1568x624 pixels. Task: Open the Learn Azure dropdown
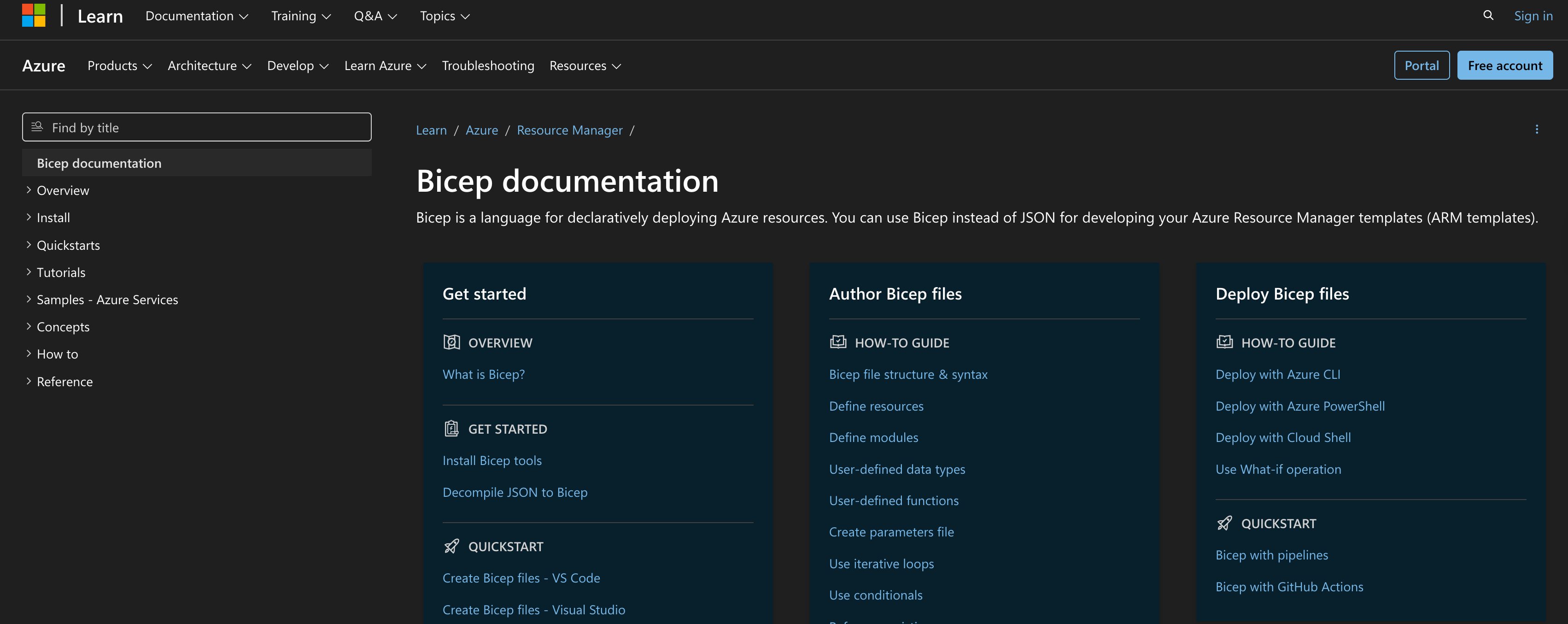click(x=385, y=66)
